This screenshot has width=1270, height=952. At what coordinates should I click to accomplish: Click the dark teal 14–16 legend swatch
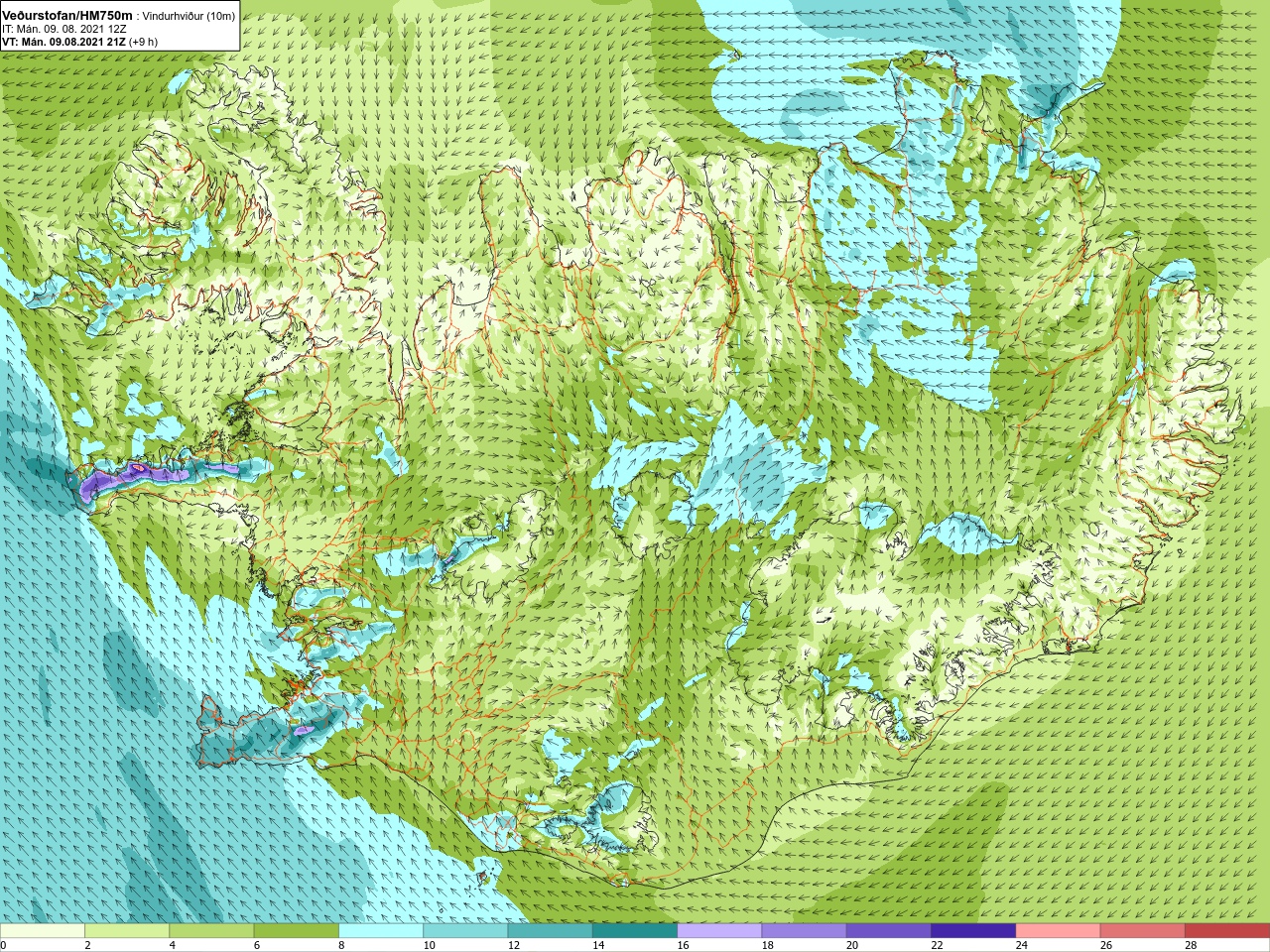(x=635, y=931)
